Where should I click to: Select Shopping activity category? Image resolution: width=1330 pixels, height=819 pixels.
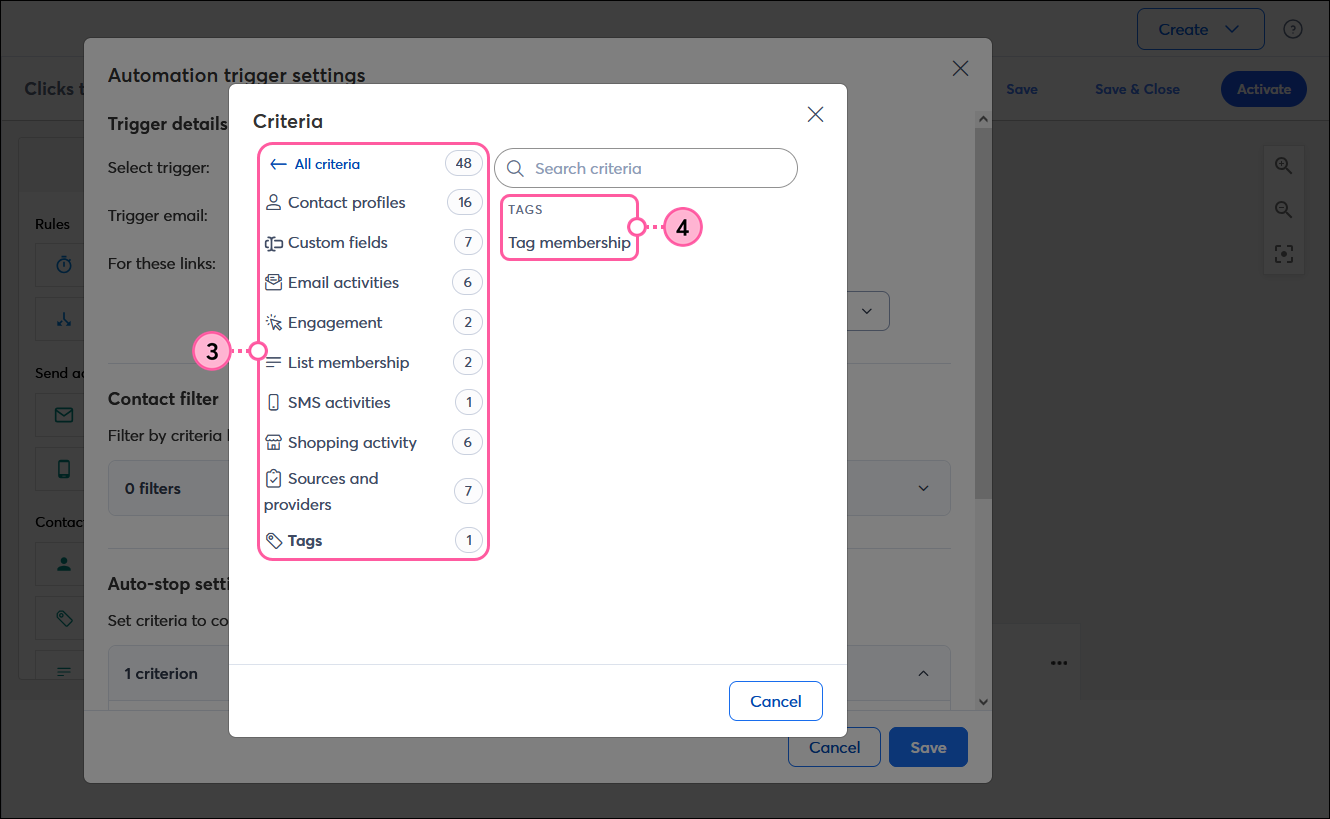pyautogui.click(x=374, y=442)
